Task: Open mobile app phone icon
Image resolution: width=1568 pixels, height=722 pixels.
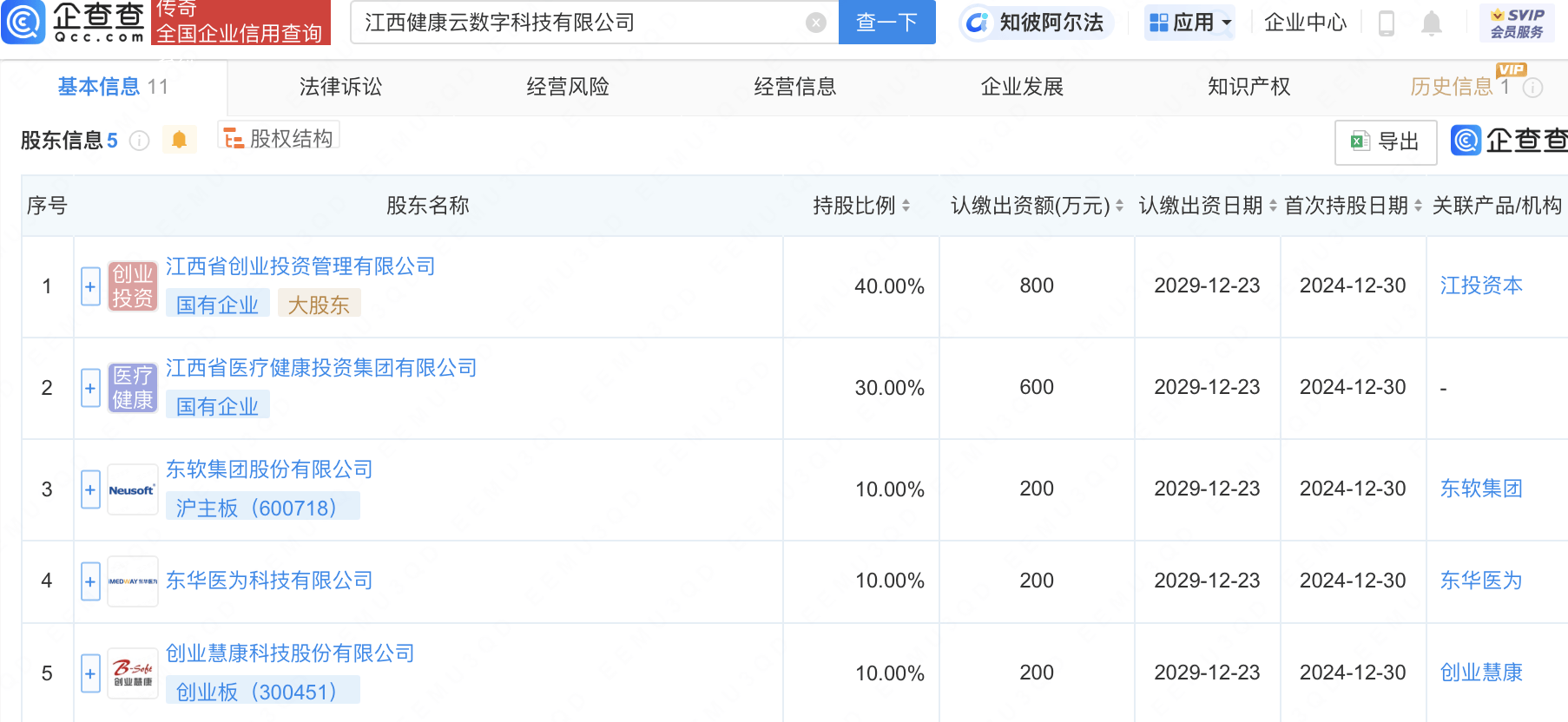Action: [1386, 23]
